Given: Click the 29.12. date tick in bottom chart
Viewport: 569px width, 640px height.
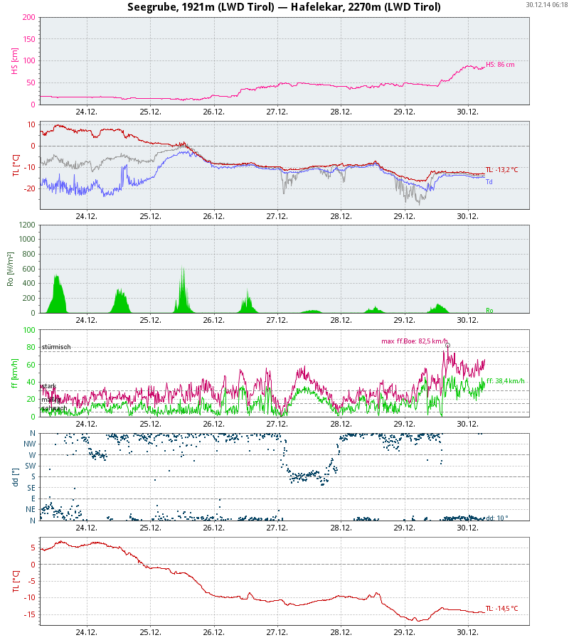Looking at the screenshot, I should tap(404, 632).
